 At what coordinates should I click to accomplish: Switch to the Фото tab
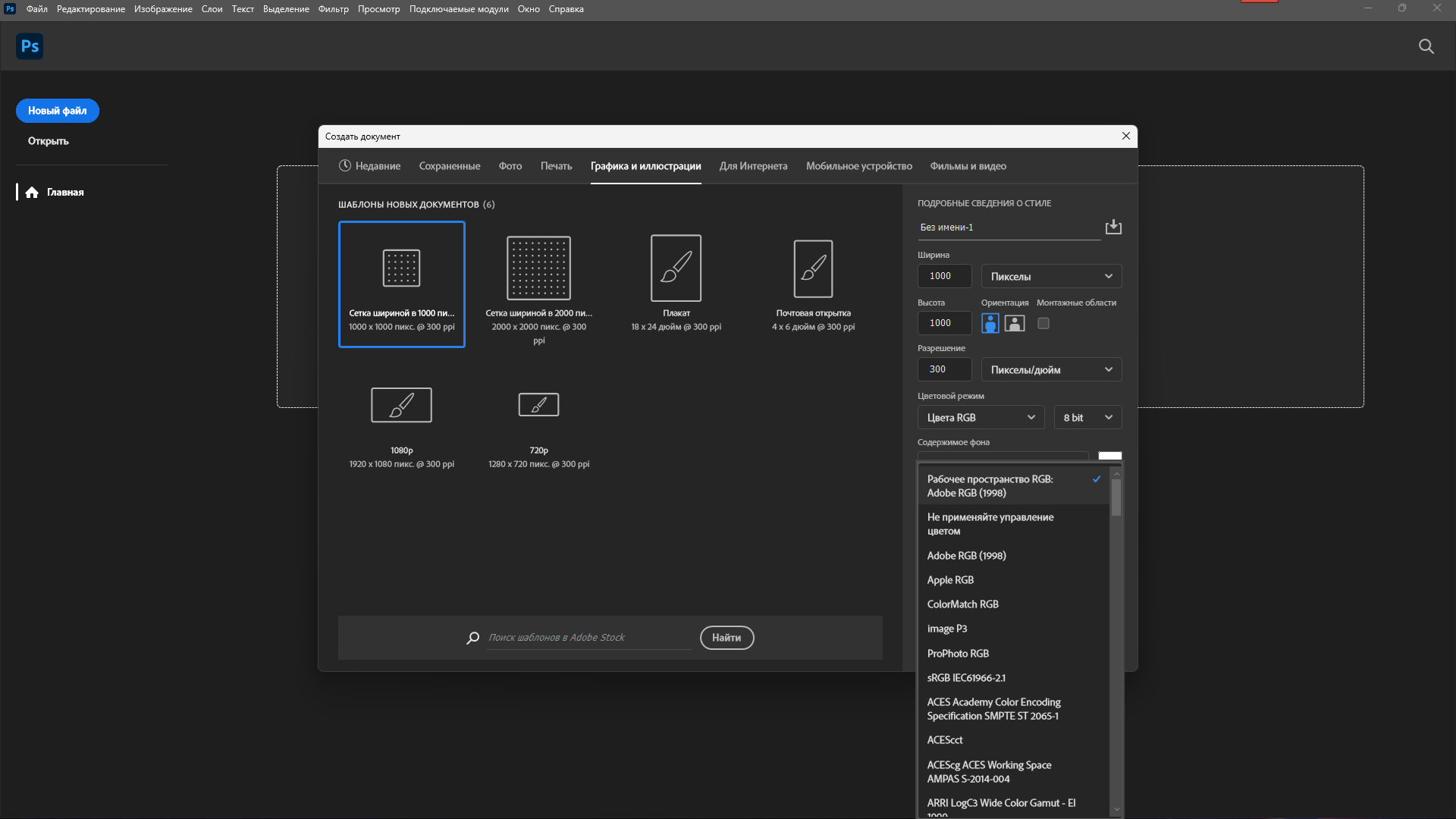pos(510,166)
